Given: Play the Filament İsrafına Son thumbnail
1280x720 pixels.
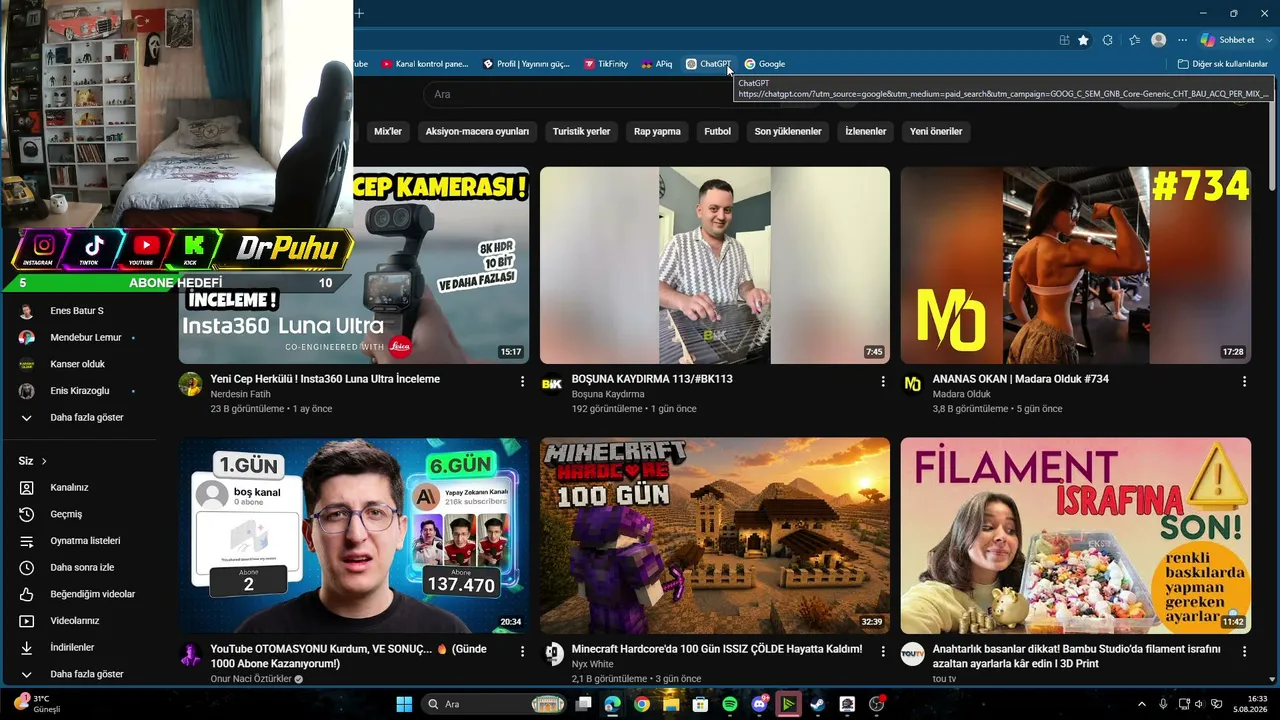Looking at the screenshot, I should coord(1076,535).
